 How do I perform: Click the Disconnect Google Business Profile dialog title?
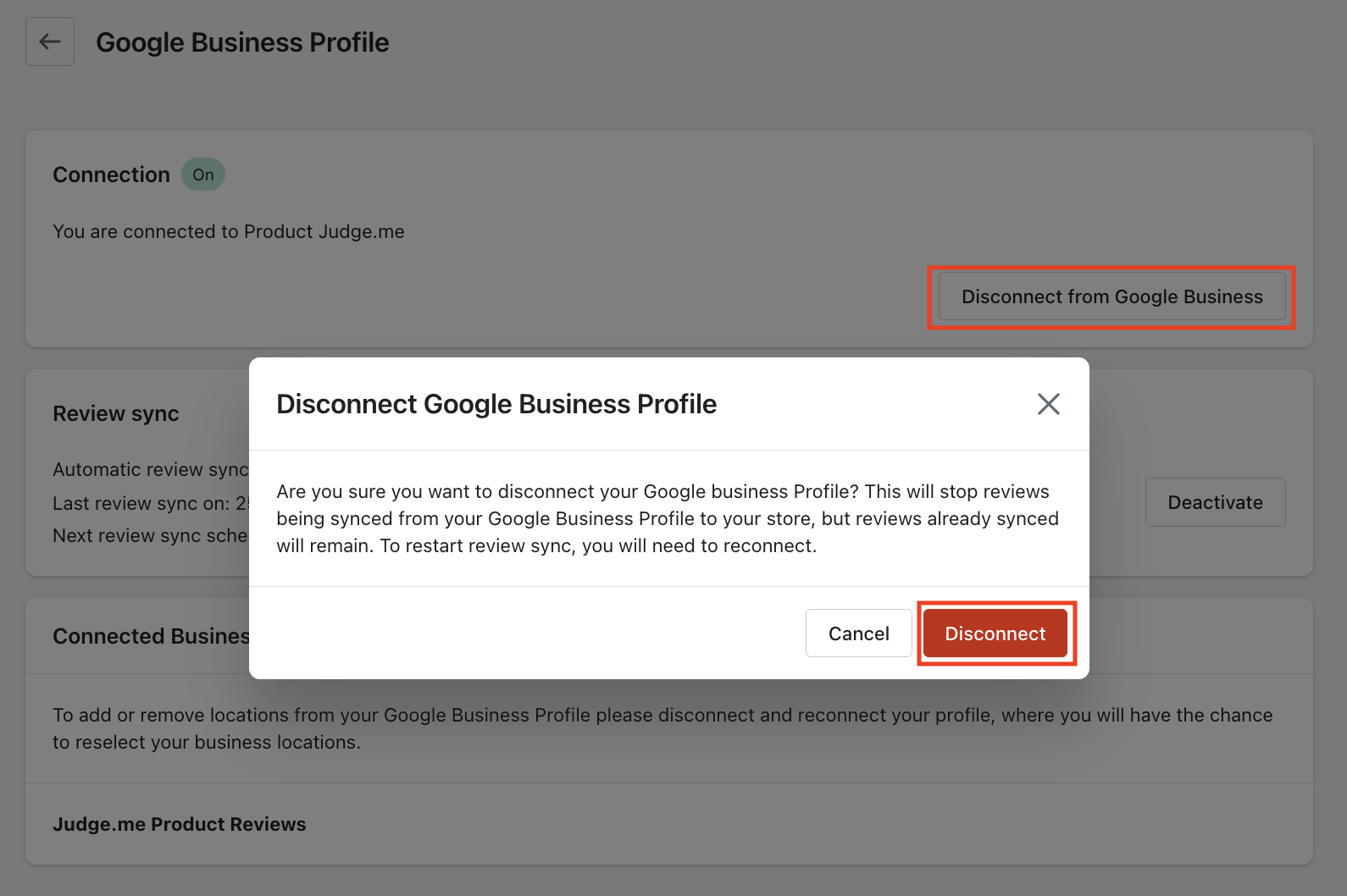click(x=496, y=404)
